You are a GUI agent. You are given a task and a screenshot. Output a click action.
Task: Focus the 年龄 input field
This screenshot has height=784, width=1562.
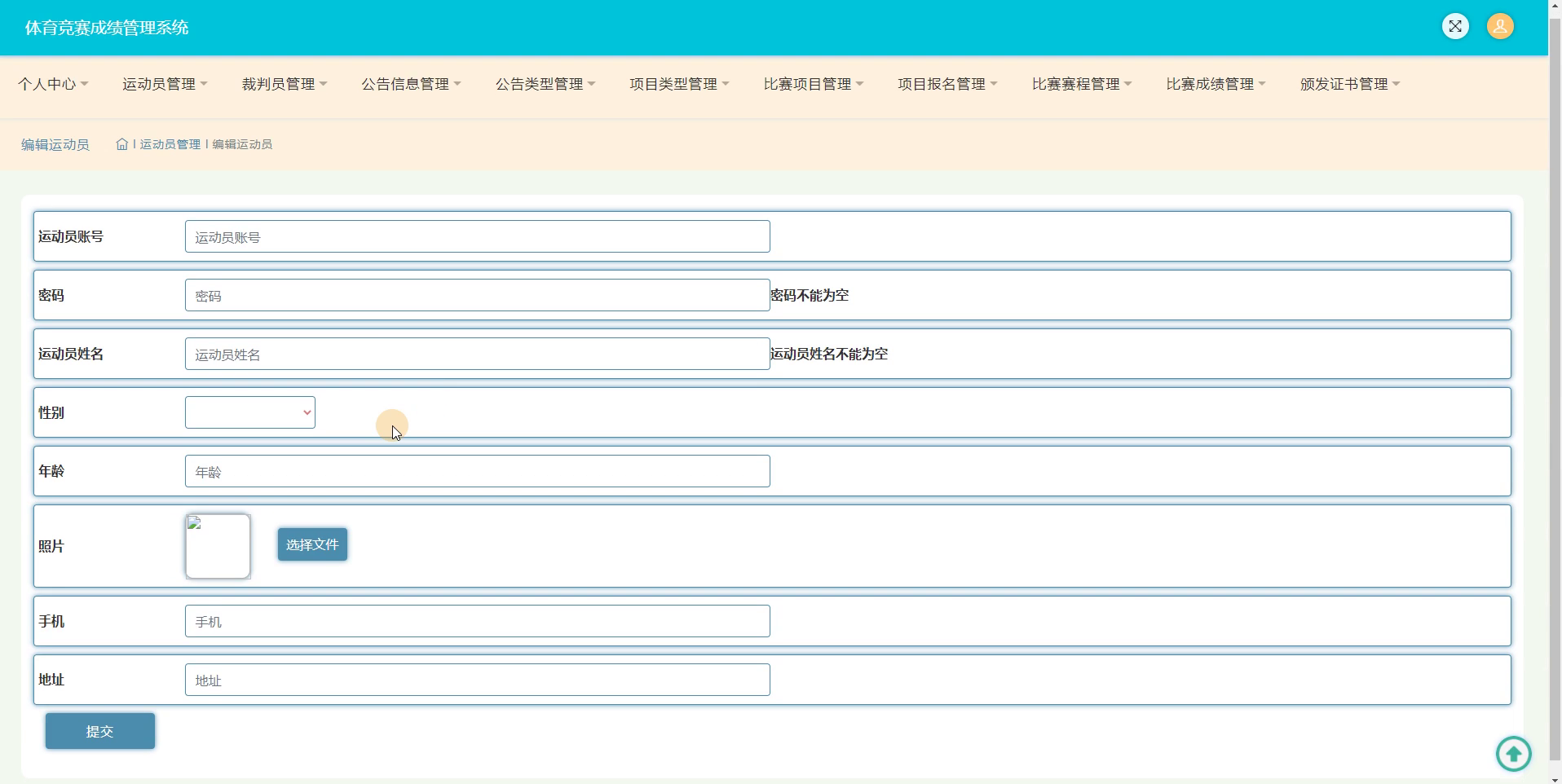point(478,471)
